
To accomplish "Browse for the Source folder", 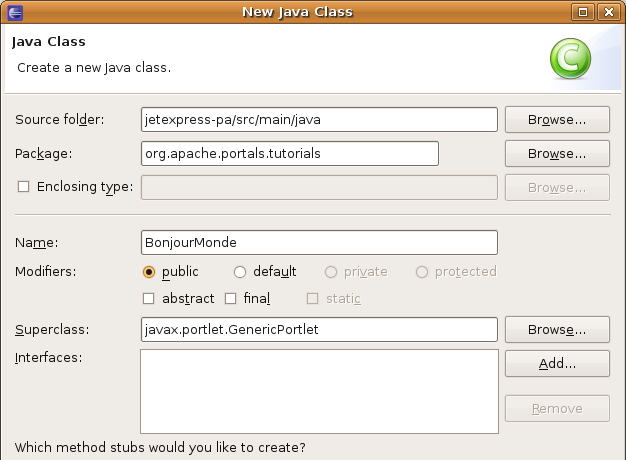I will pos(557,119).
